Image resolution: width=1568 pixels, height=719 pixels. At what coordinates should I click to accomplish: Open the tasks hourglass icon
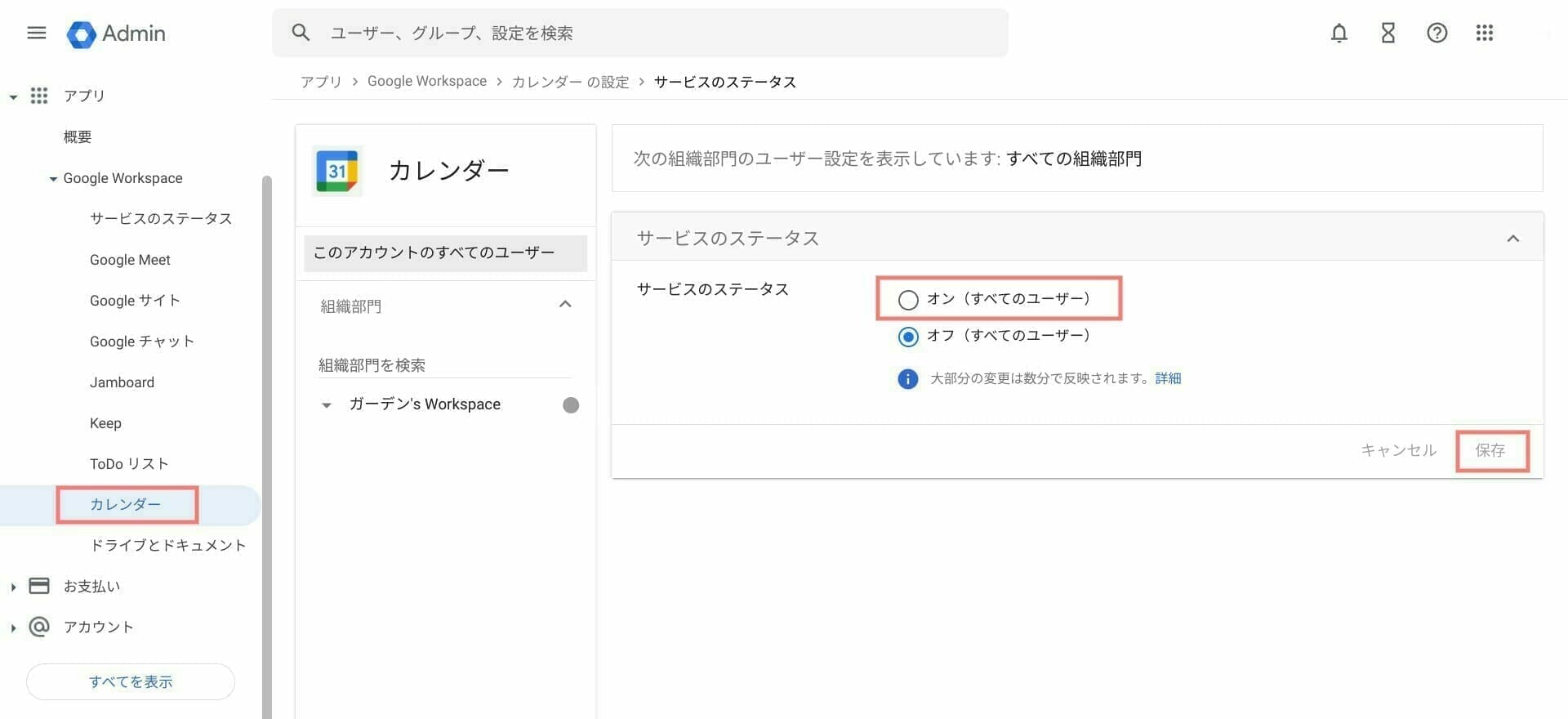[1388, 33]
